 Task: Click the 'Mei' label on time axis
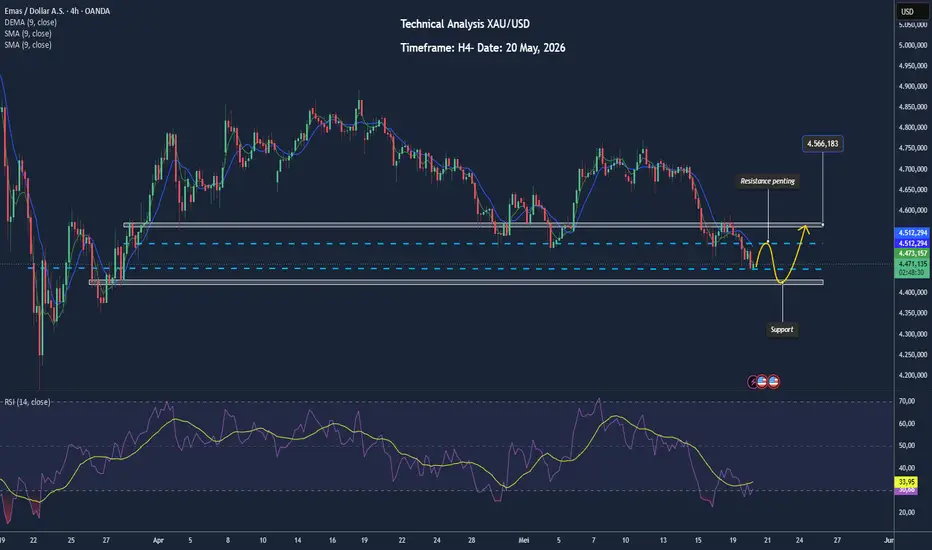(x=524, y=540)
